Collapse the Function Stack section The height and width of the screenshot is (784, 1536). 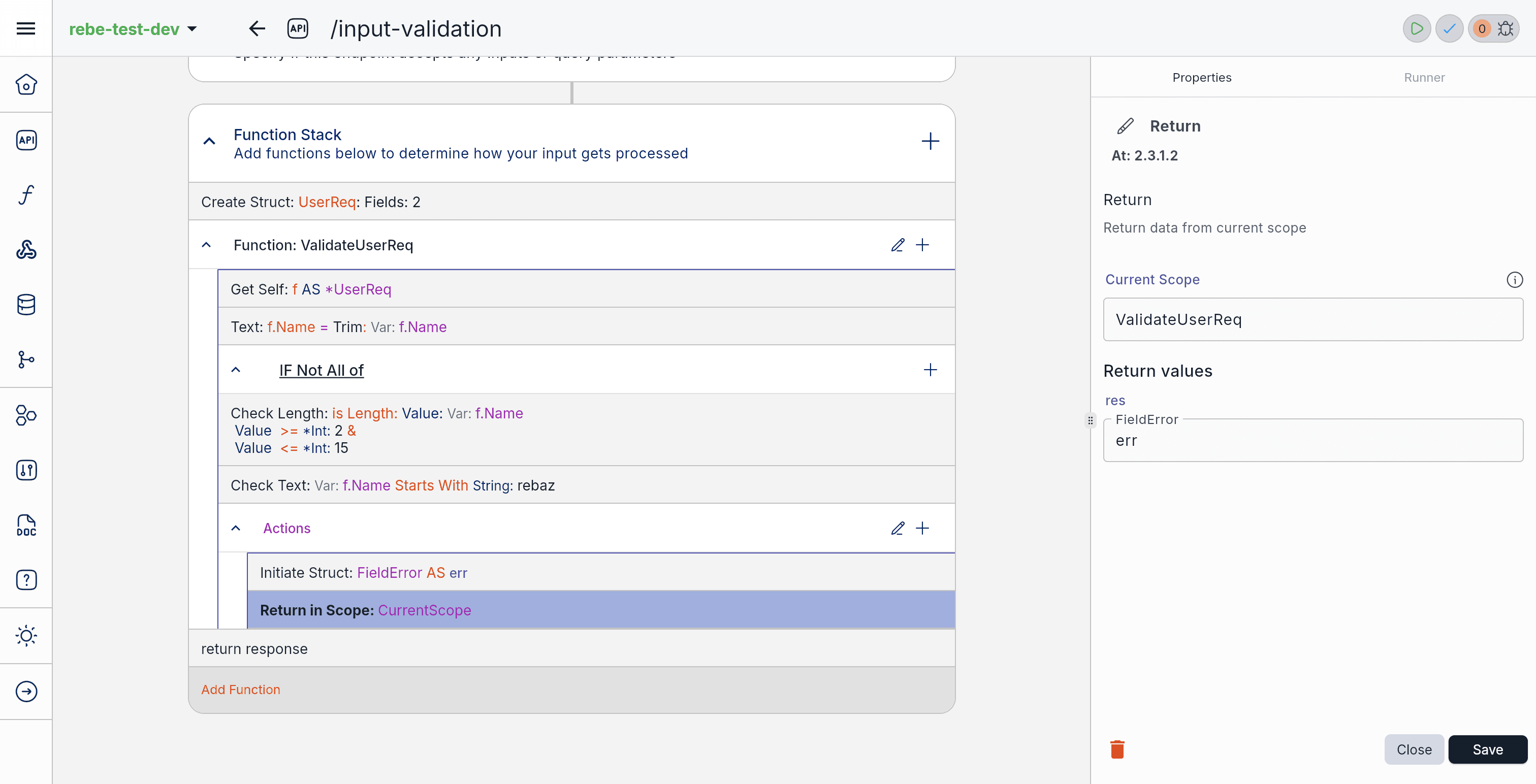(x=209, y=141)
